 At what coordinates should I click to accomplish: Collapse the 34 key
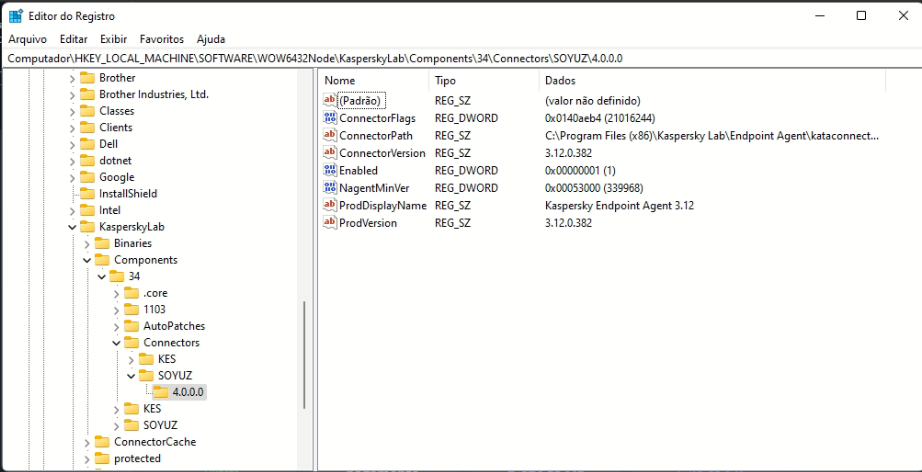click(x=102, y=276)
